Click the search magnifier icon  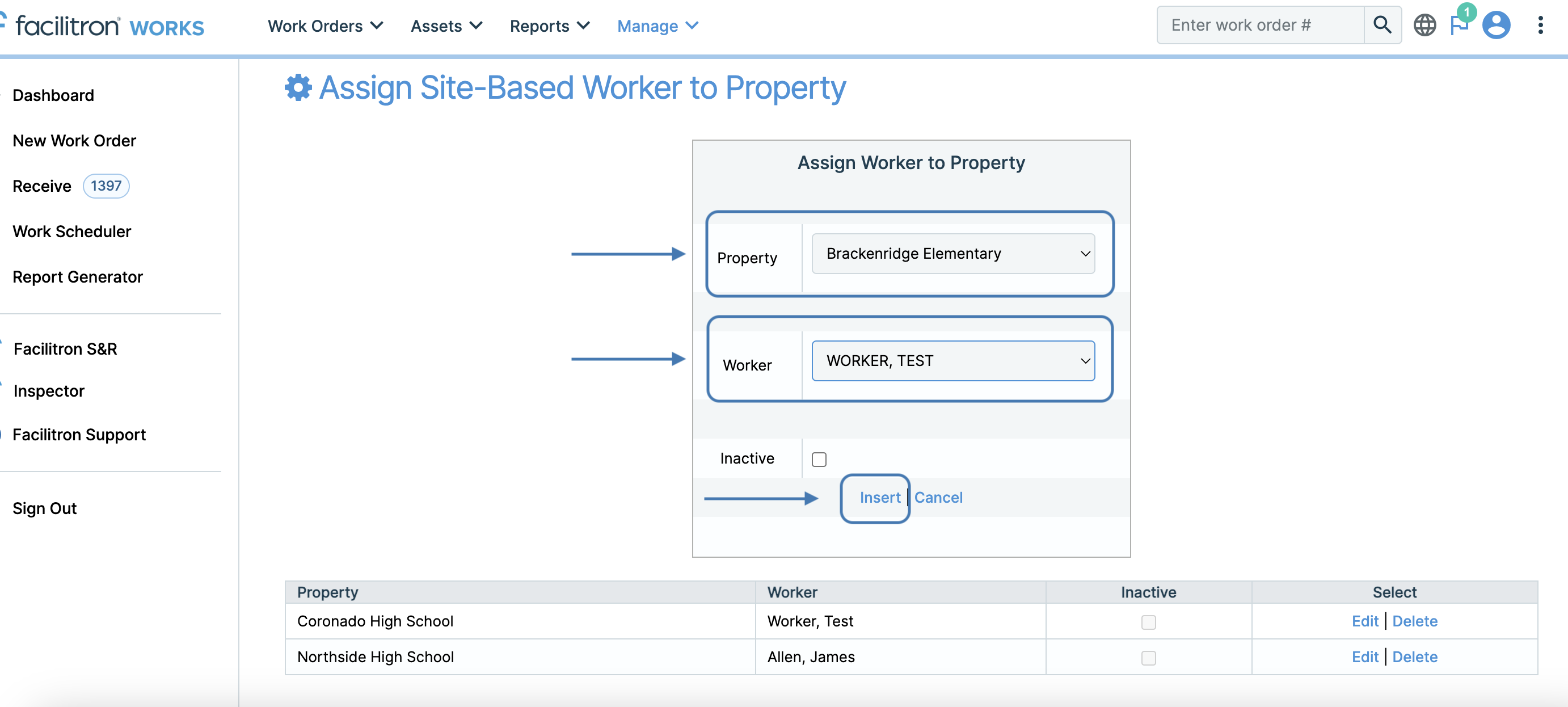coord(1382,25)
